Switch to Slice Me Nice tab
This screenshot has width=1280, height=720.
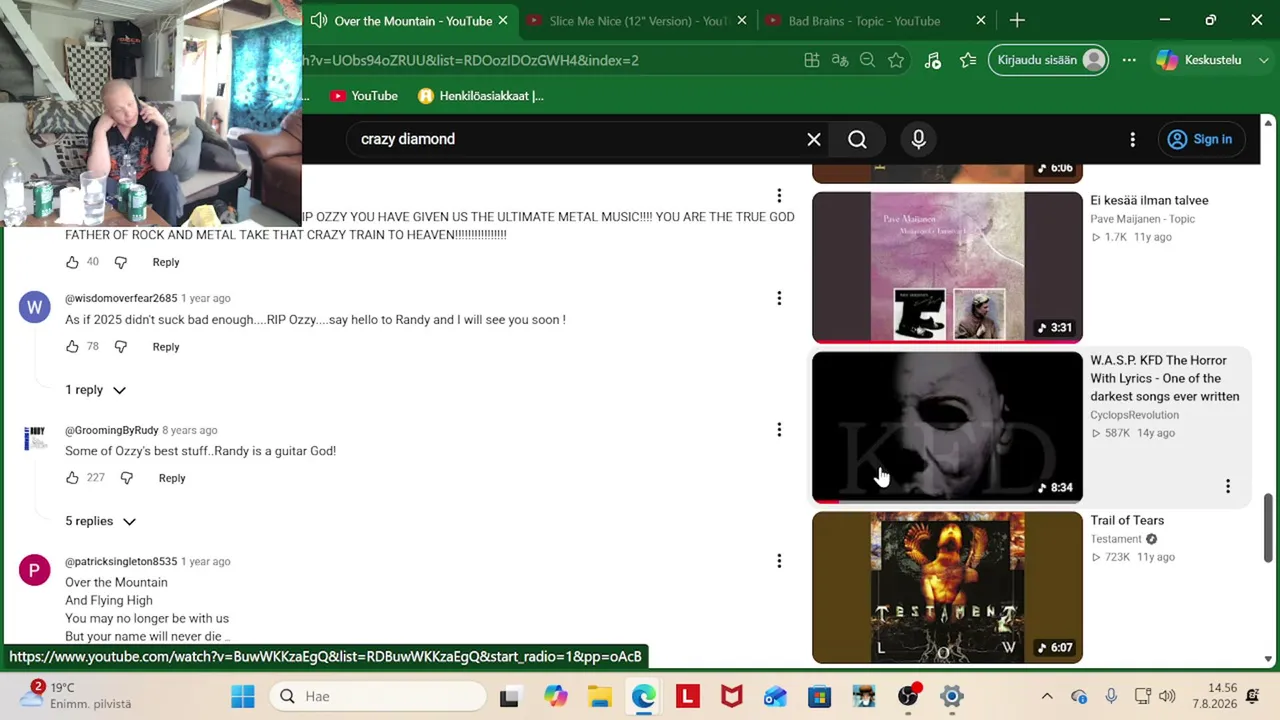[x=638, y=20]
